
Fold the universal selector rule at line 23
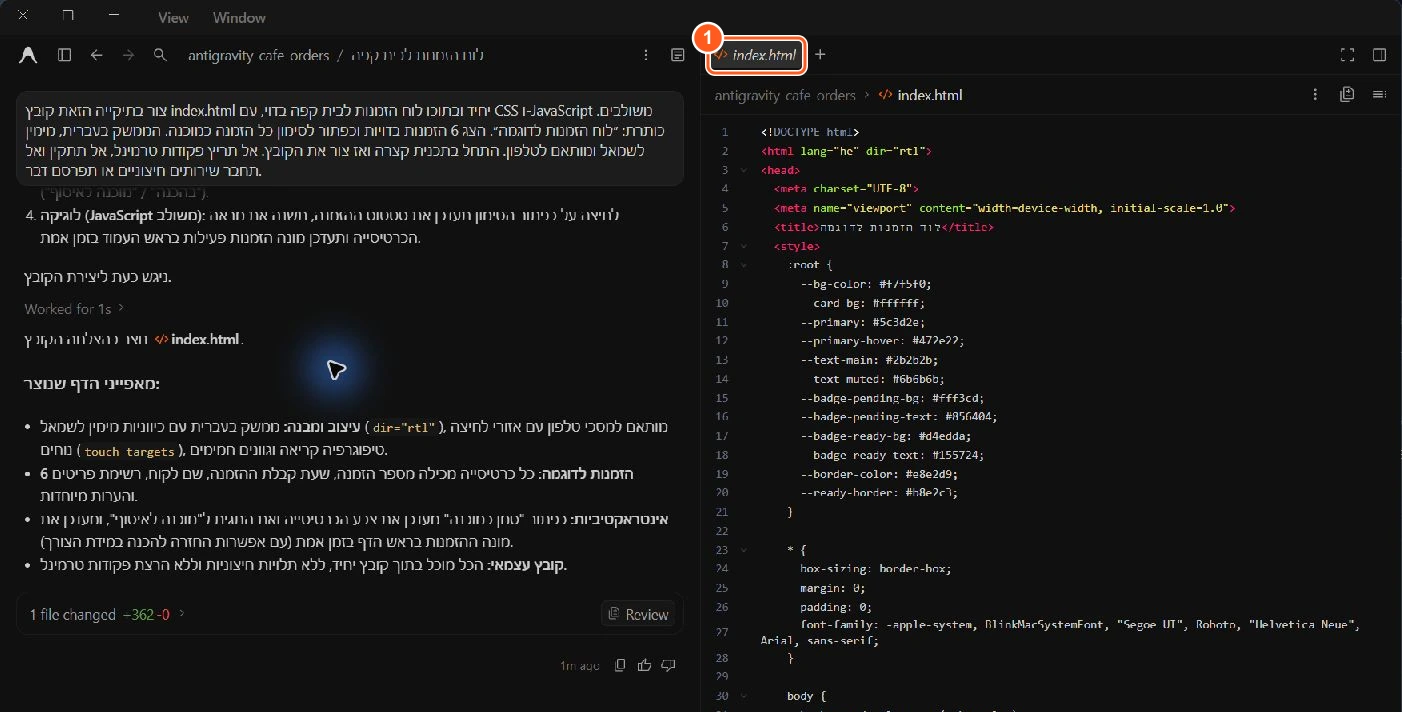(743, 550)
